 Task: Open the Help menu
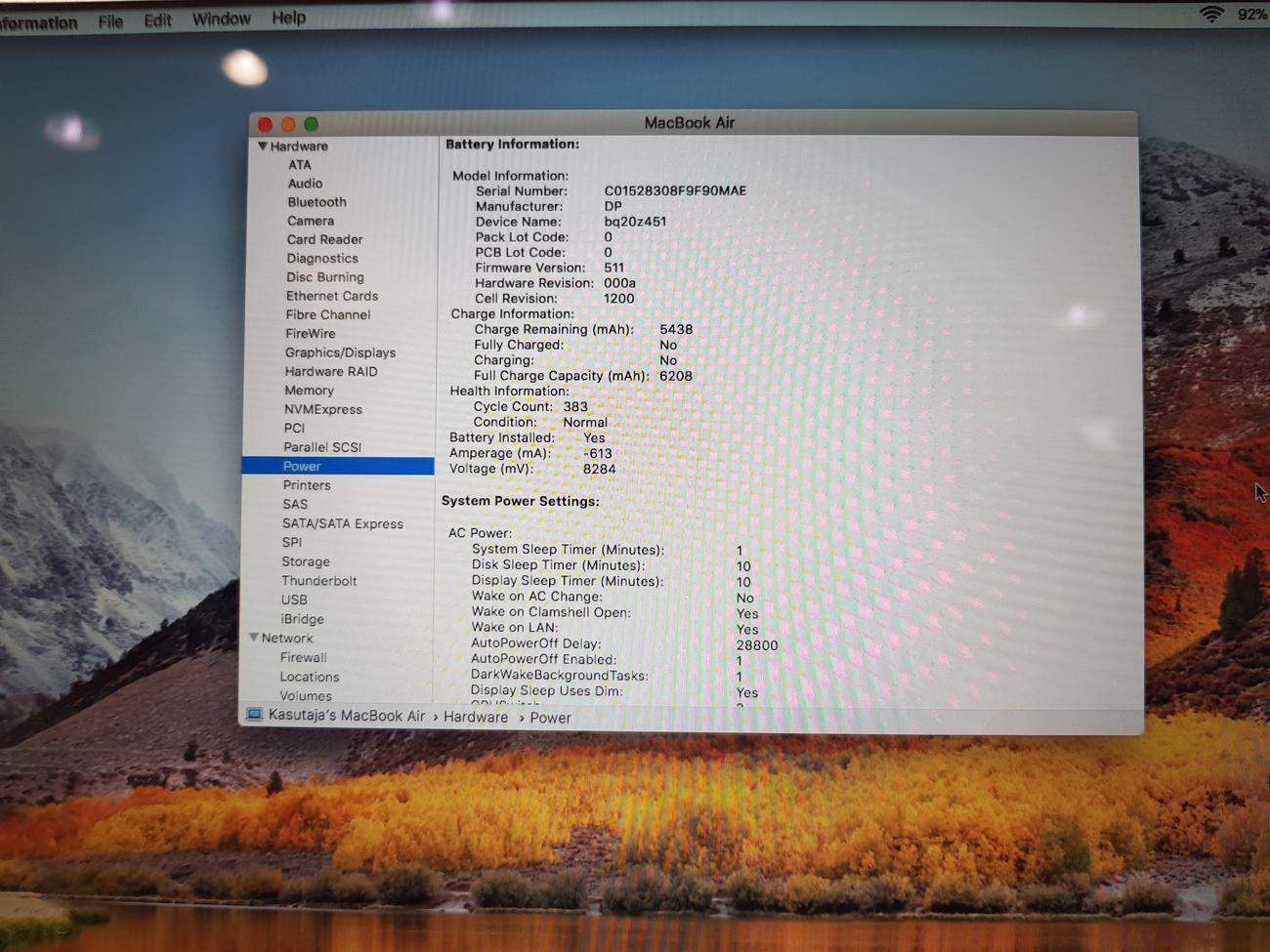point(288,18)
